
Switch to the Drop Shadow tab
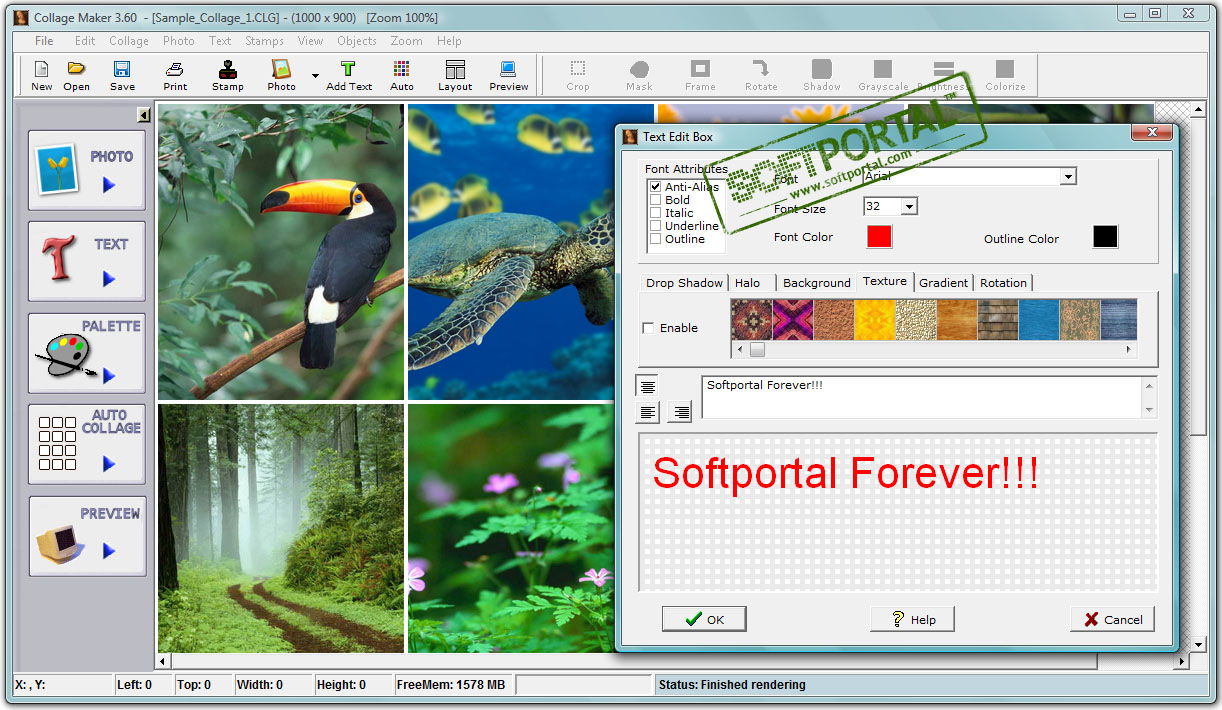tap(684, 283)
